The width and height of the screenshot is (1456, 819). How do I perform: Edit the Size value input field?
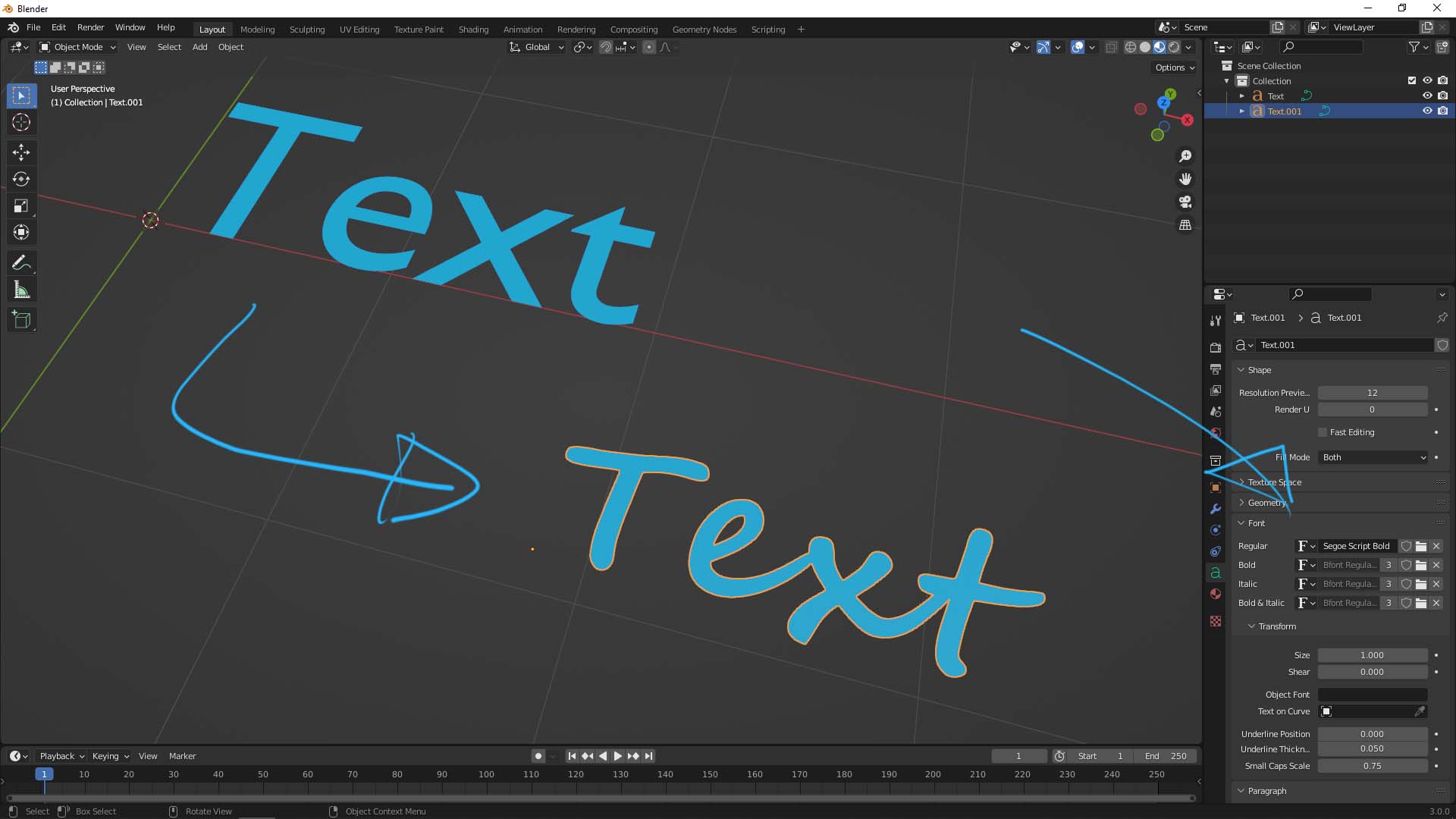[1372, 655]
